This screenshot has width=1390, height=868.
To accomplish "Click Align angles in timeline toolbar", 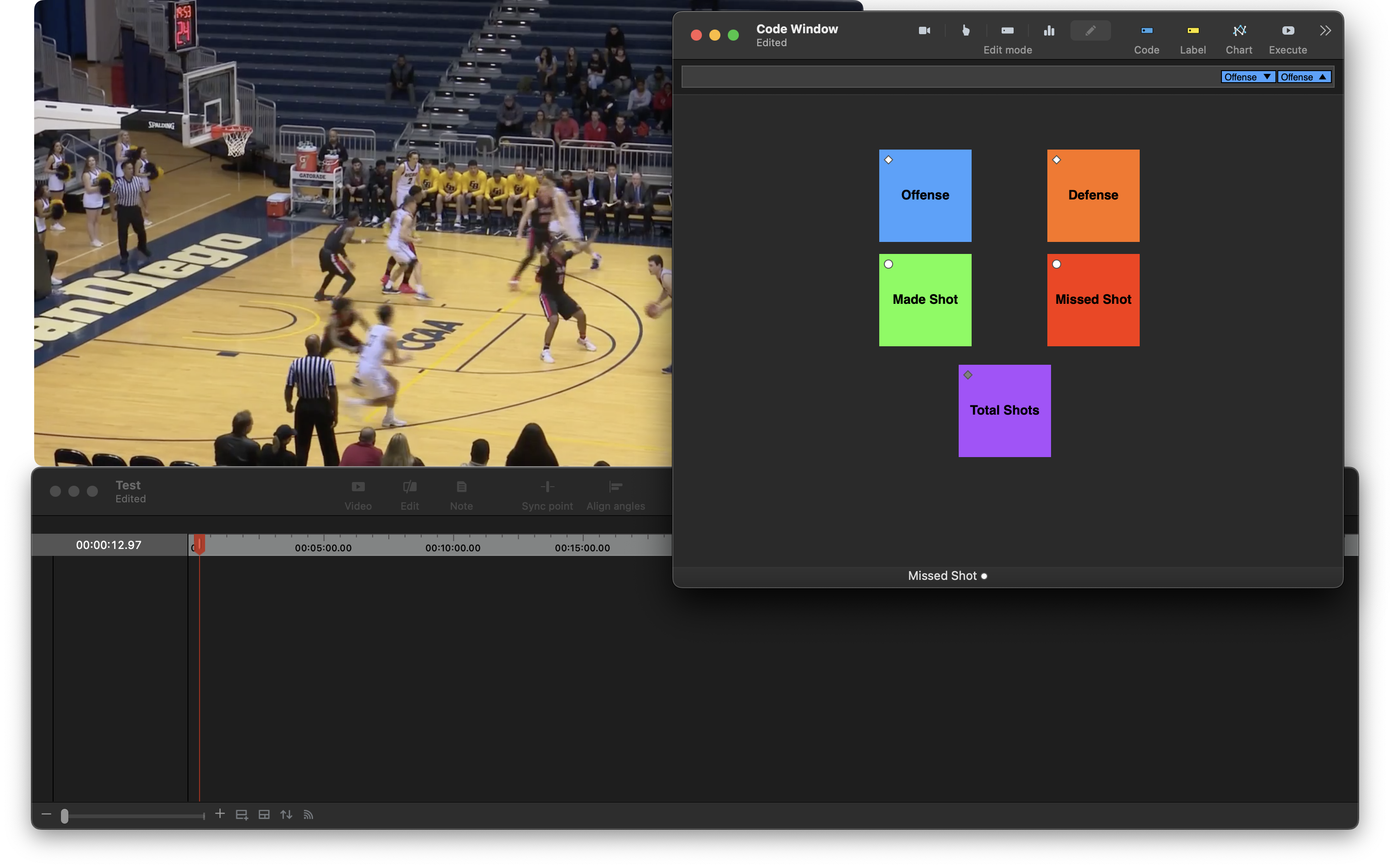I will point(616,496).
